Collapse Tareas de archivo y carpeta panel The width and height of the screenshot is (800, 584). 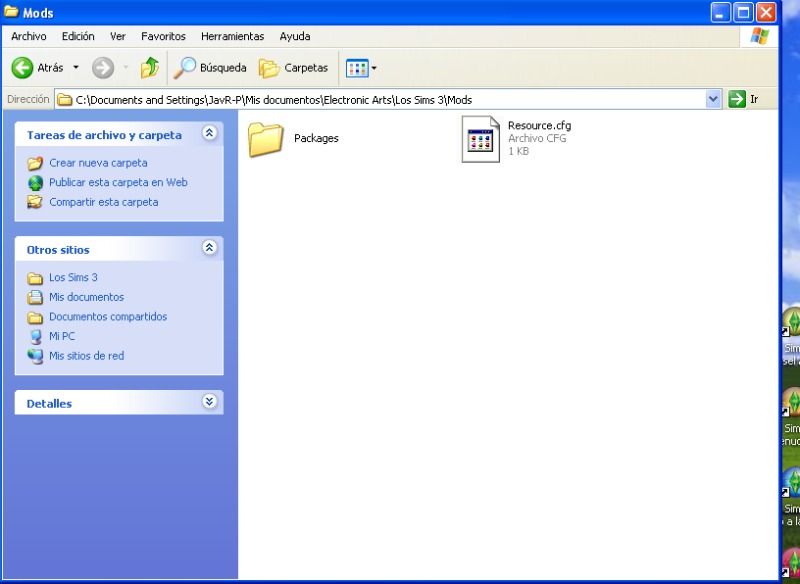point(209,133)
